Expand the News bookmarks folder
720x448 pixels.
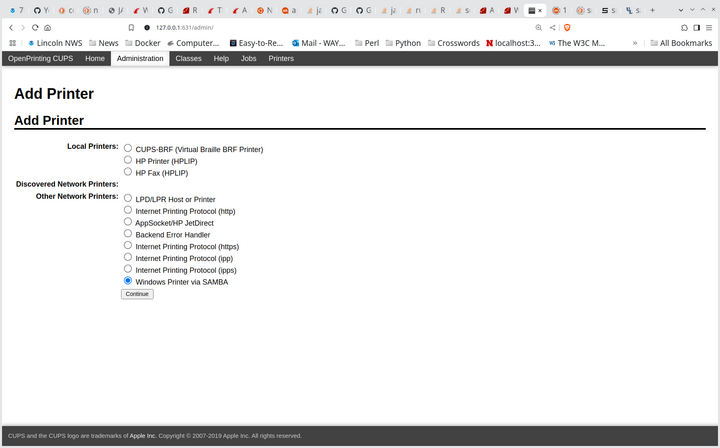[104, 43]
